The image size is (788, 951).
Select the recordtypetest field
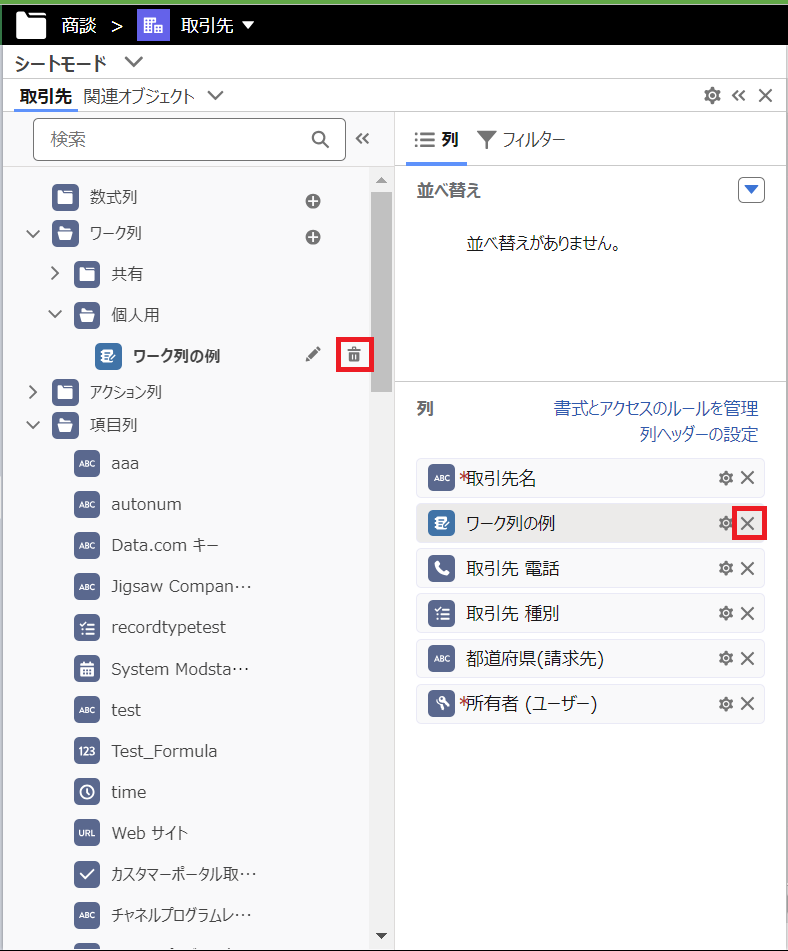point(168,627)
